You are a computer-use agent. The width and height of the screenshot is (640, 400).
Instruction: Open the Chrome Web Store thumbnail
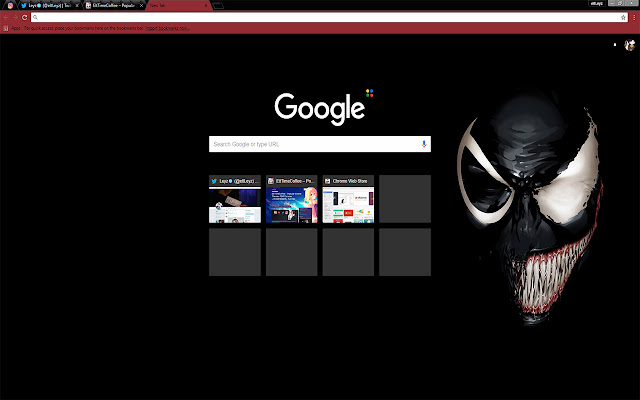pos(348,199)
